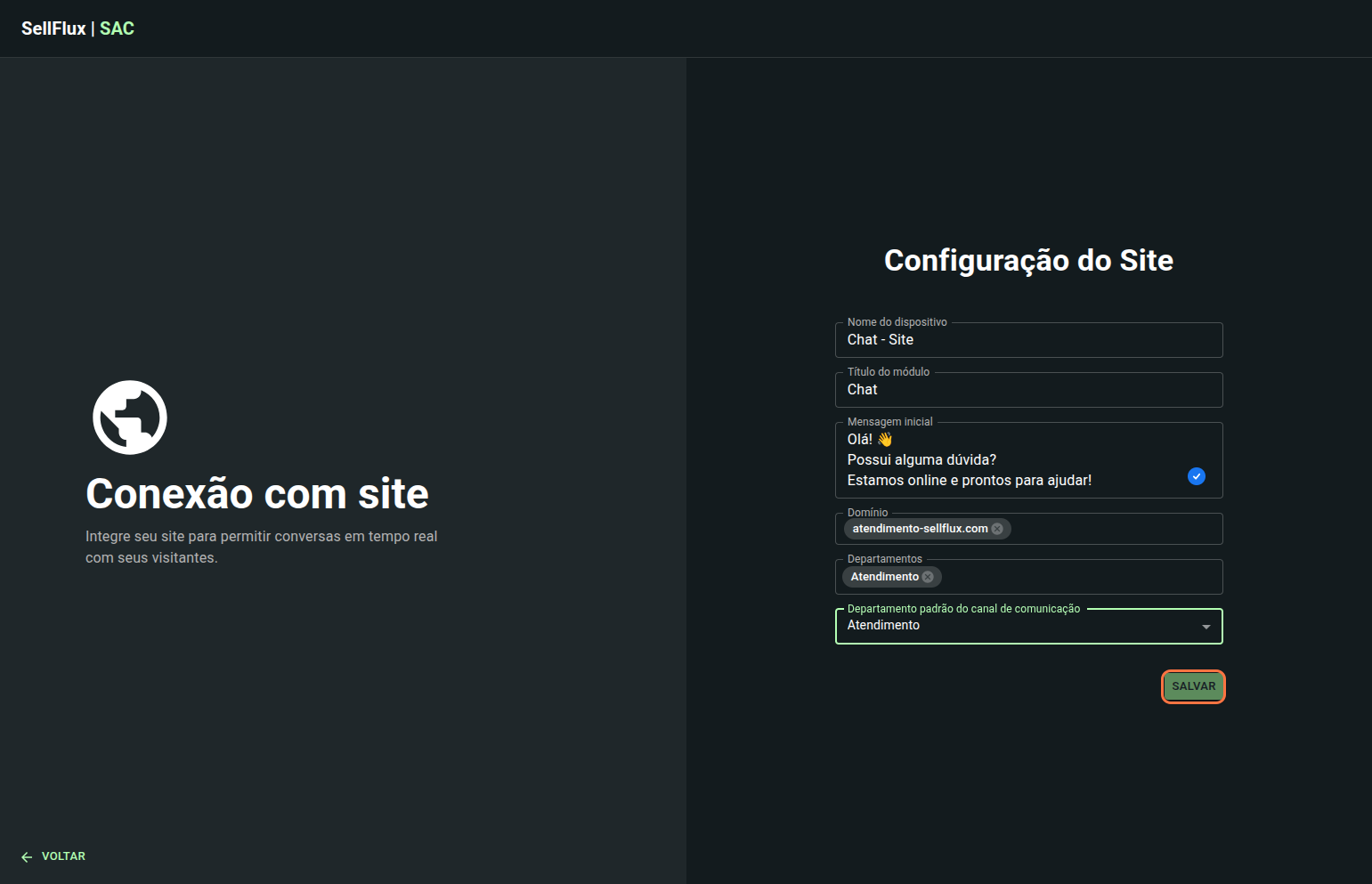Go back using the VOLTAR button
1372x884 pixels.
click(x=63, y=856)
